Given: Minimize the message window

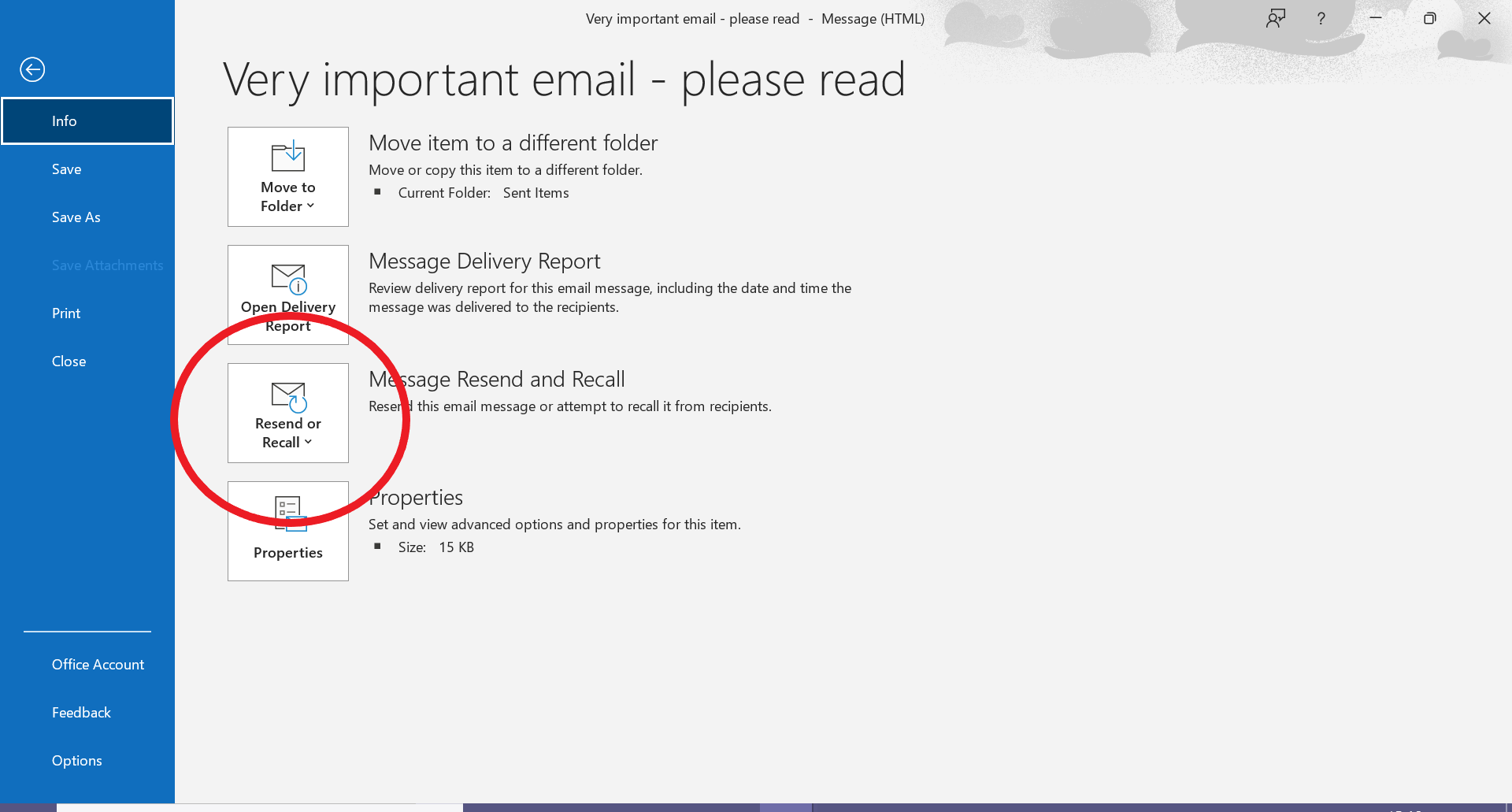Looking at the screenshot, I should click(1376, 18).
